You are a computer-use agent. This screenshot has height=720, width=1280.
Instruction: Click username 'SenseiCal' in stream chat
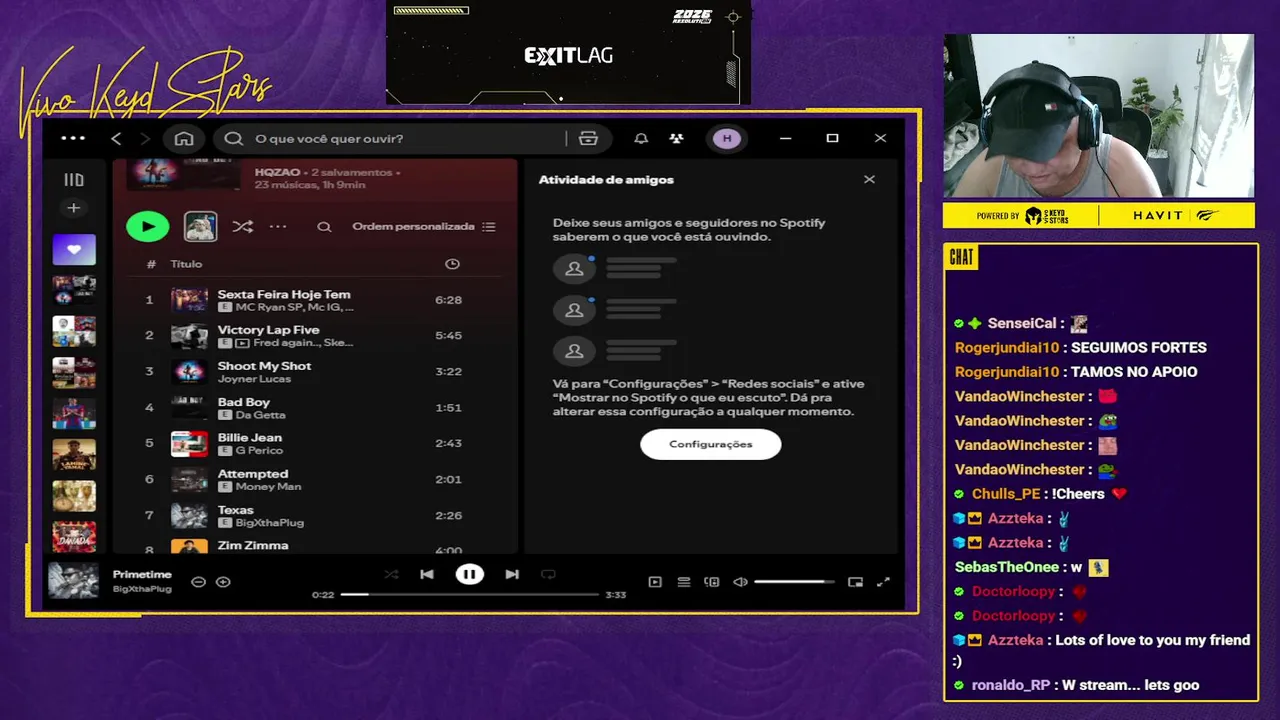1022,323
